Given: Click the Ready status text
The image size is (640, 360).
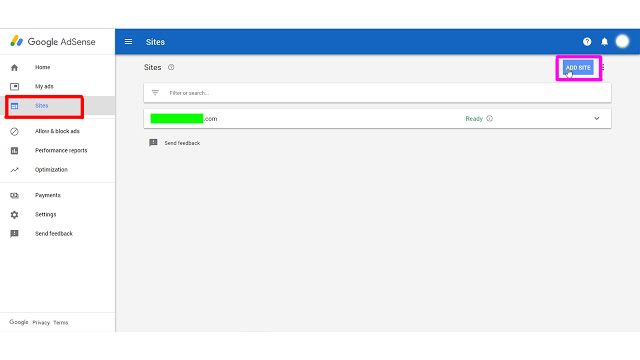Looking at the screenshot, I should click(474, 119).
